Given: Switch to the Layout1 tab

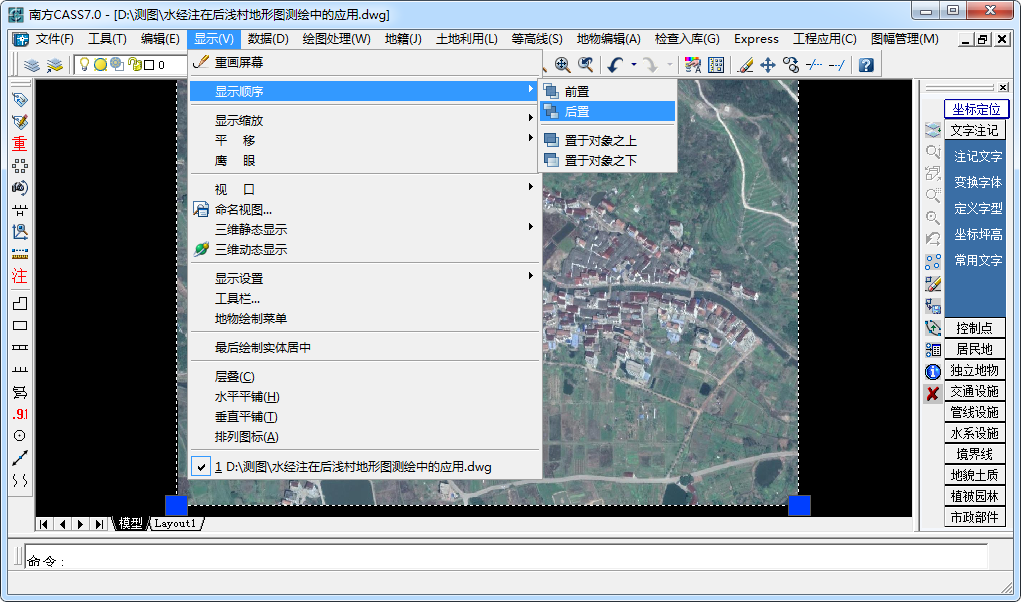Looking at the screenshot, I should (x=175, y=524).
